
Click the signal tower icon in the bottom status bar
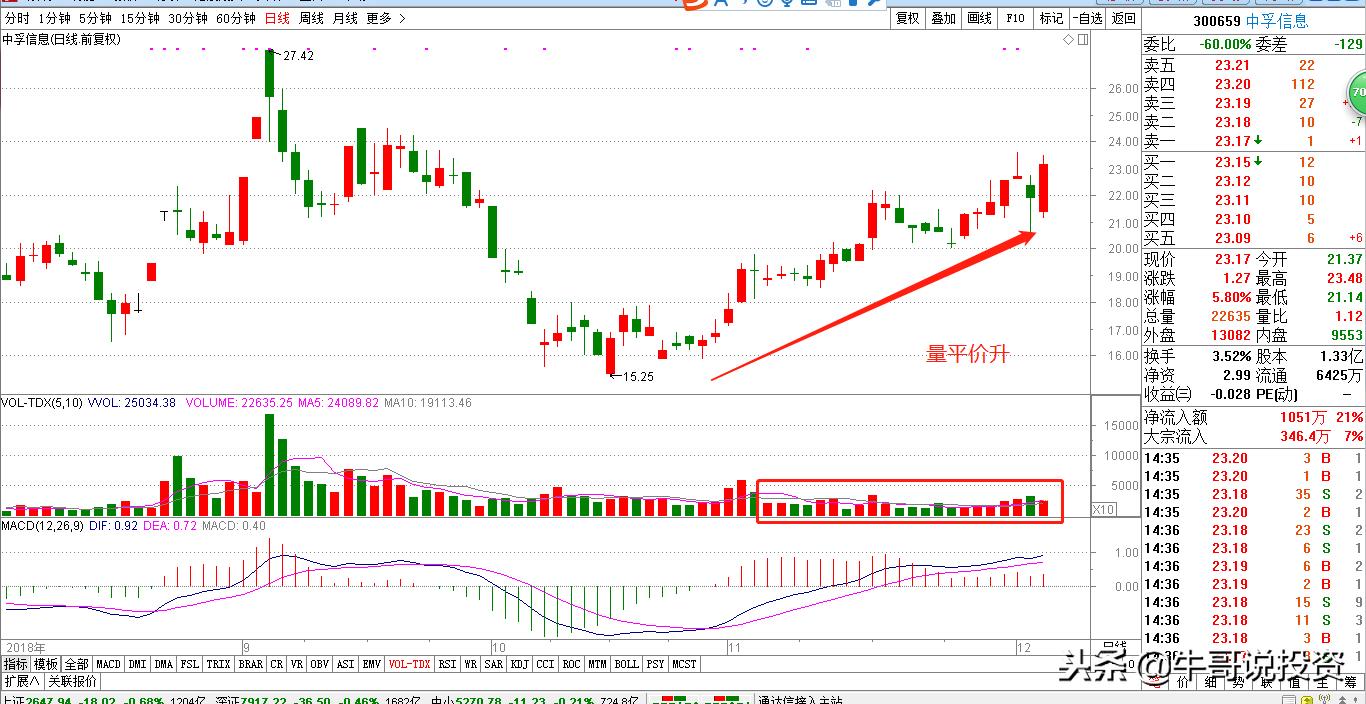pyautogui.click(x=1324, y=699)
